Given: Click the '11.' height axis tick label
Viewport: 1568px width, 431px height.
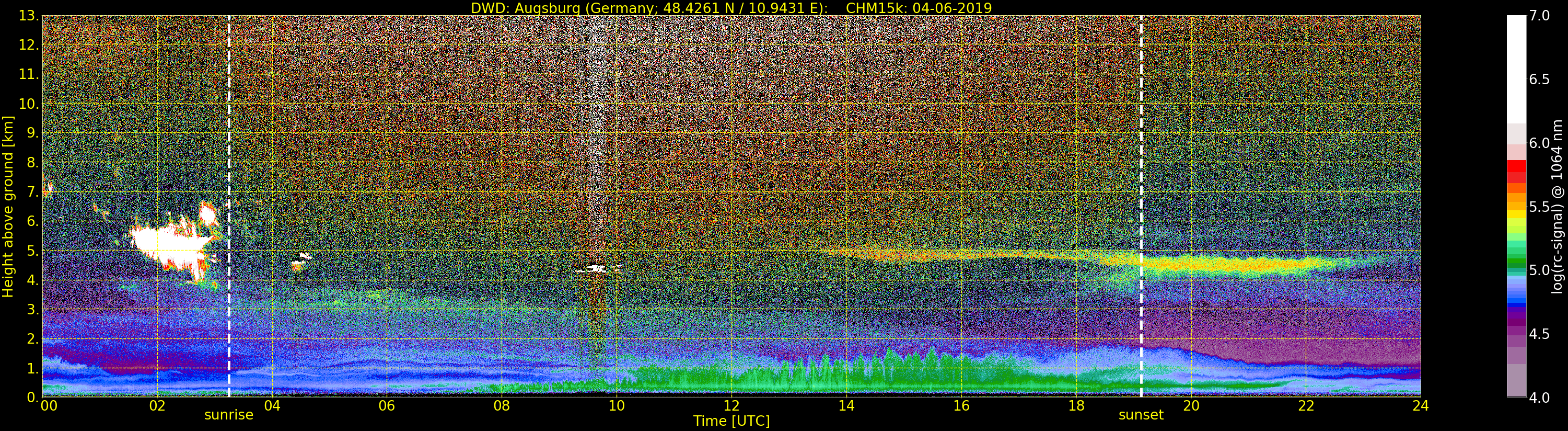Looking at the screenshot, I should 29,74.
